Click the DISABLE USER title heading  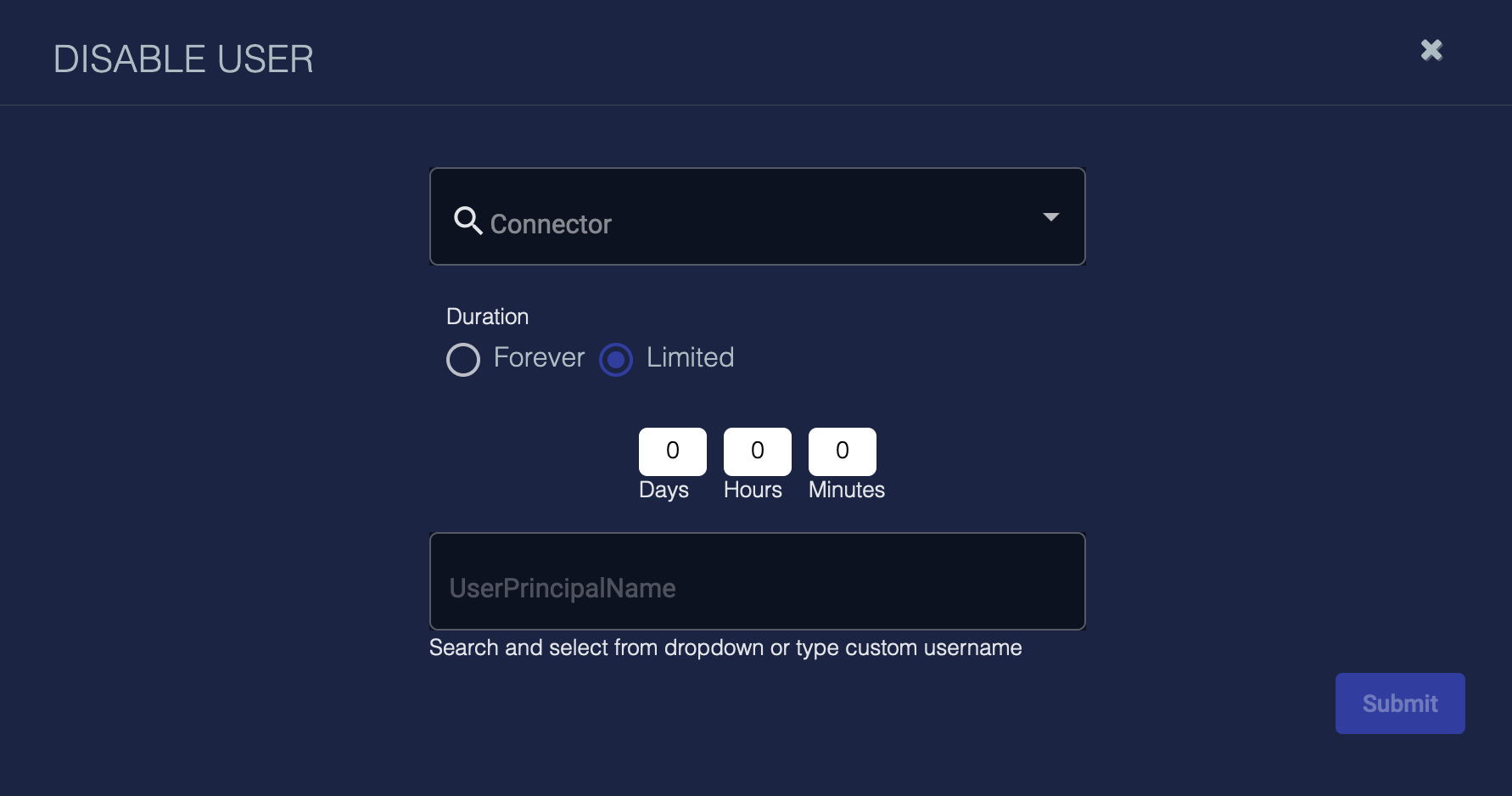(183, 59)
